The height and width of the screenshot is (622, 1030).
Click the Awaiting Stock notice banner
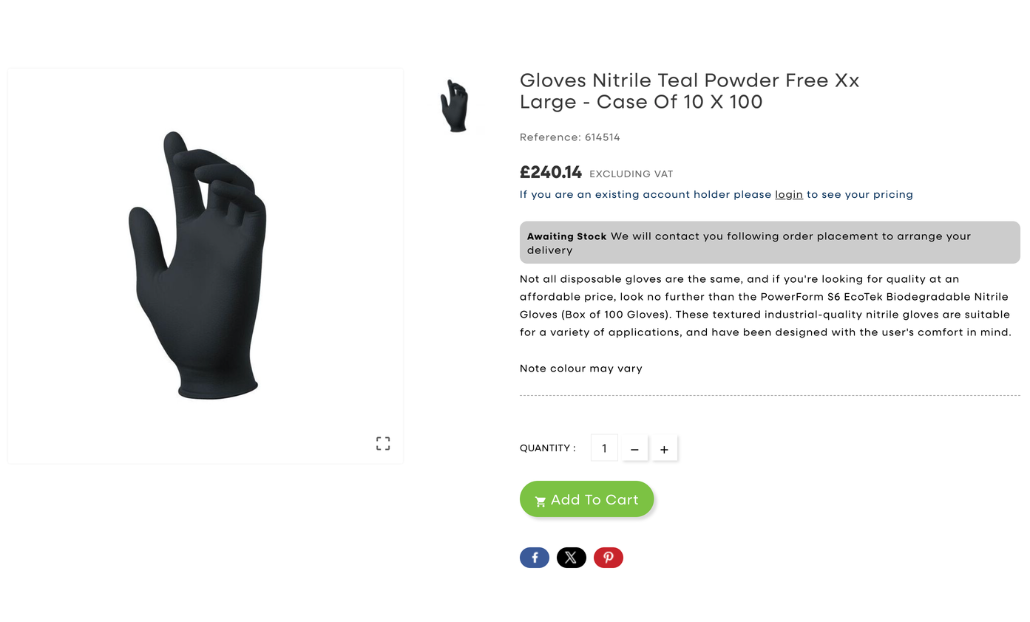click(769, 242)
